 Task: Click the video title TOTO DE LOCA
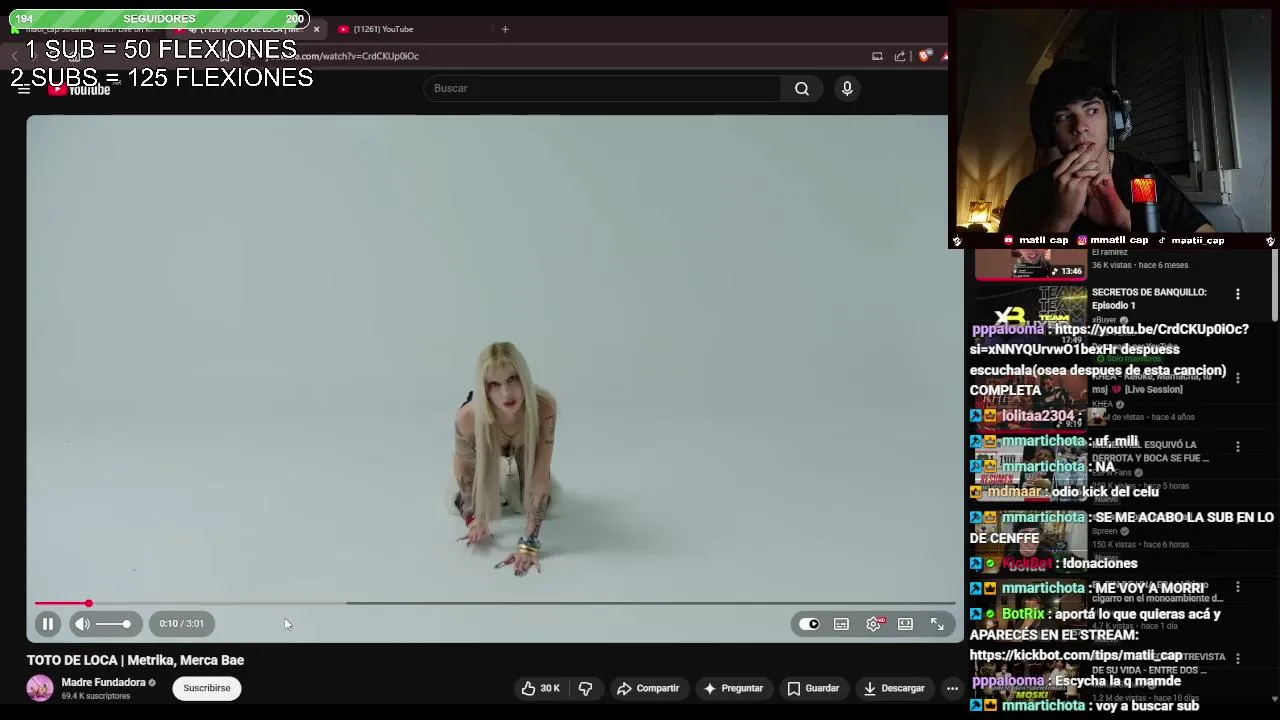135,660
